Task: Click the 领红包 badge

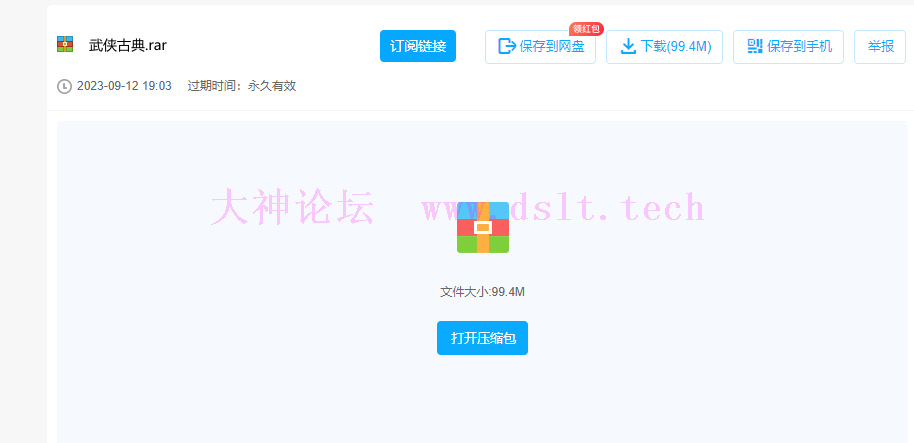Action: 586,29
